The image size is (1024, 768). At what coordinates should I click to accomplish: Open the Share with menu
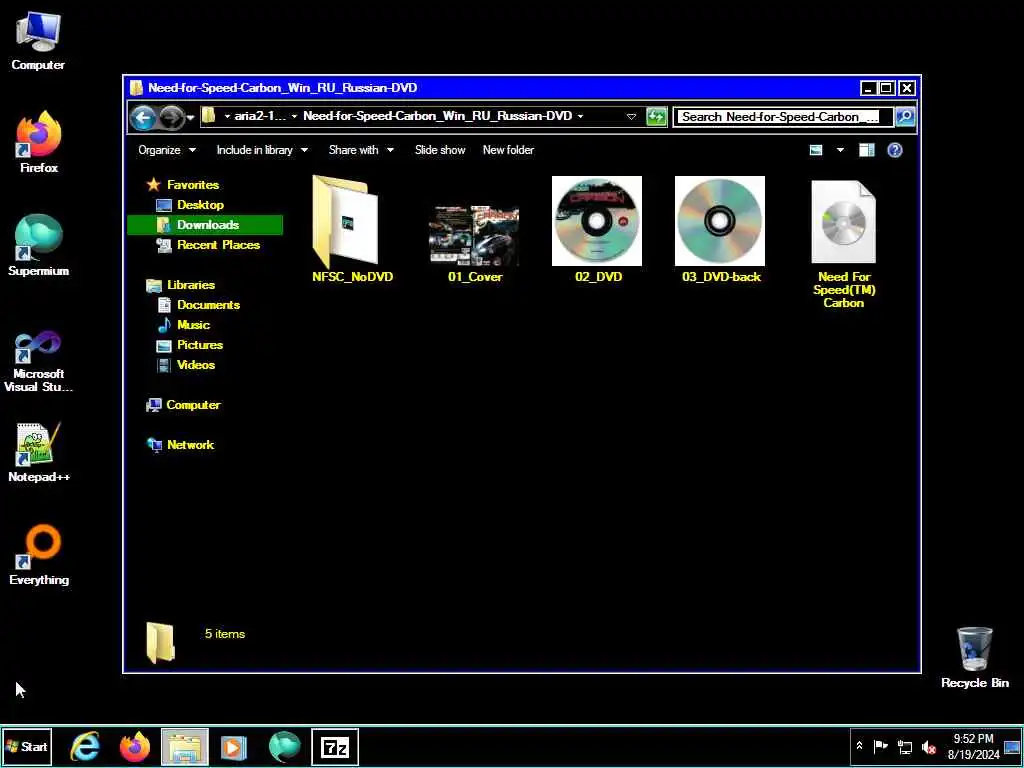click(x=361, y=150)
